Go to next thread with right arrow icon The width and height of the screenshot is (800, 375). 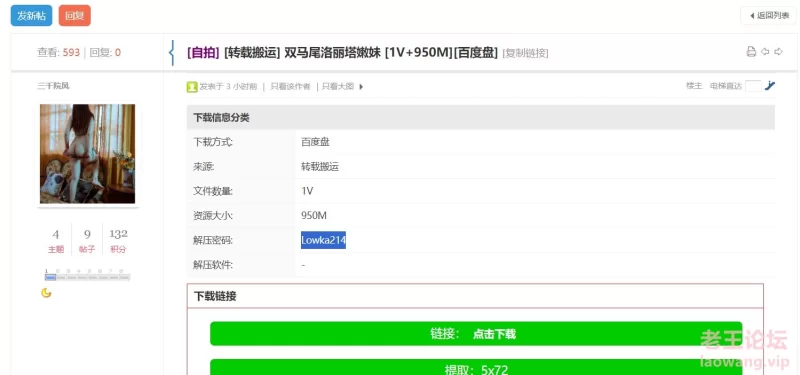coord(778,52)
